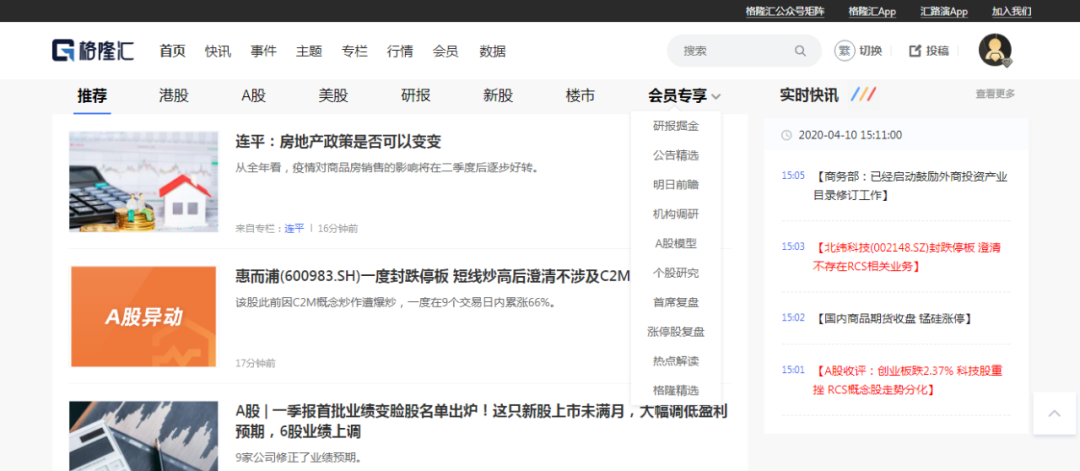
Task: Click summary 9家公司修正了业绩预期
Action: 298,458
